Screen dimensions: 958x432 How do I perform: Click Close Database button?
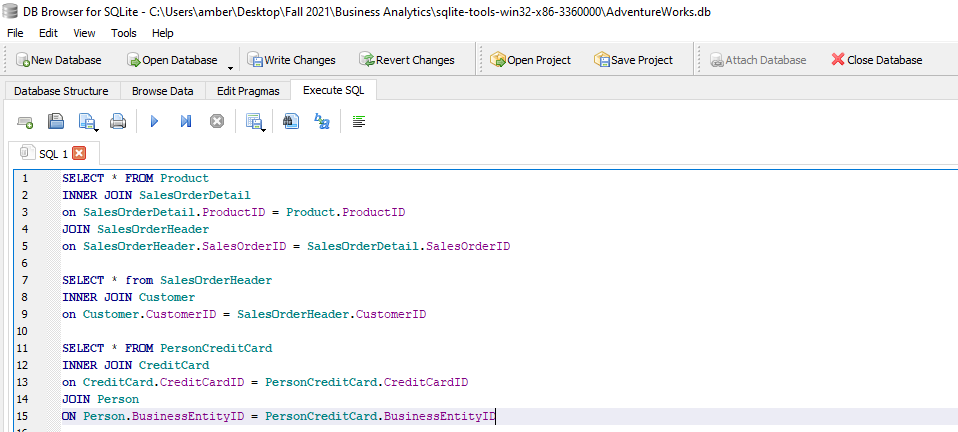[877, 60]
